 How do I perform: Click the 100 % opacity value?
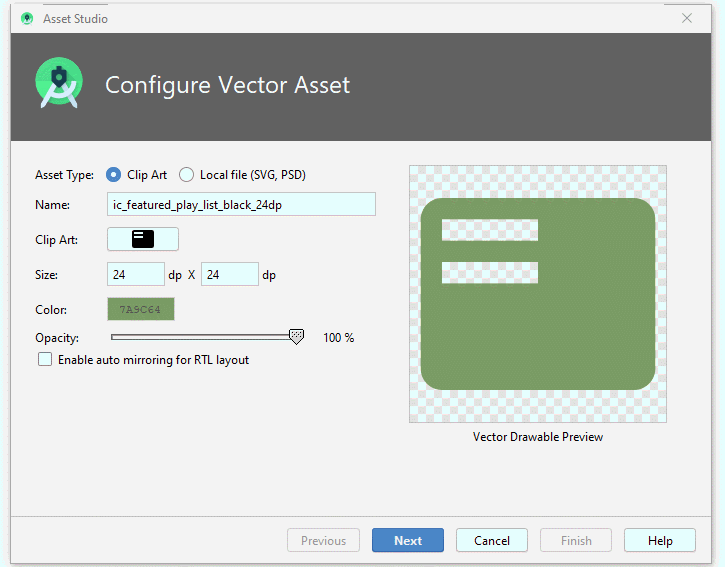[338, 338]
